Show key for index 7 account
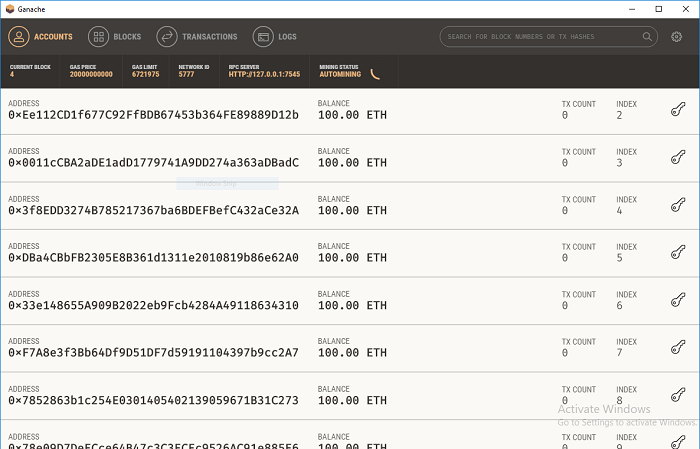 click(678, 347)
